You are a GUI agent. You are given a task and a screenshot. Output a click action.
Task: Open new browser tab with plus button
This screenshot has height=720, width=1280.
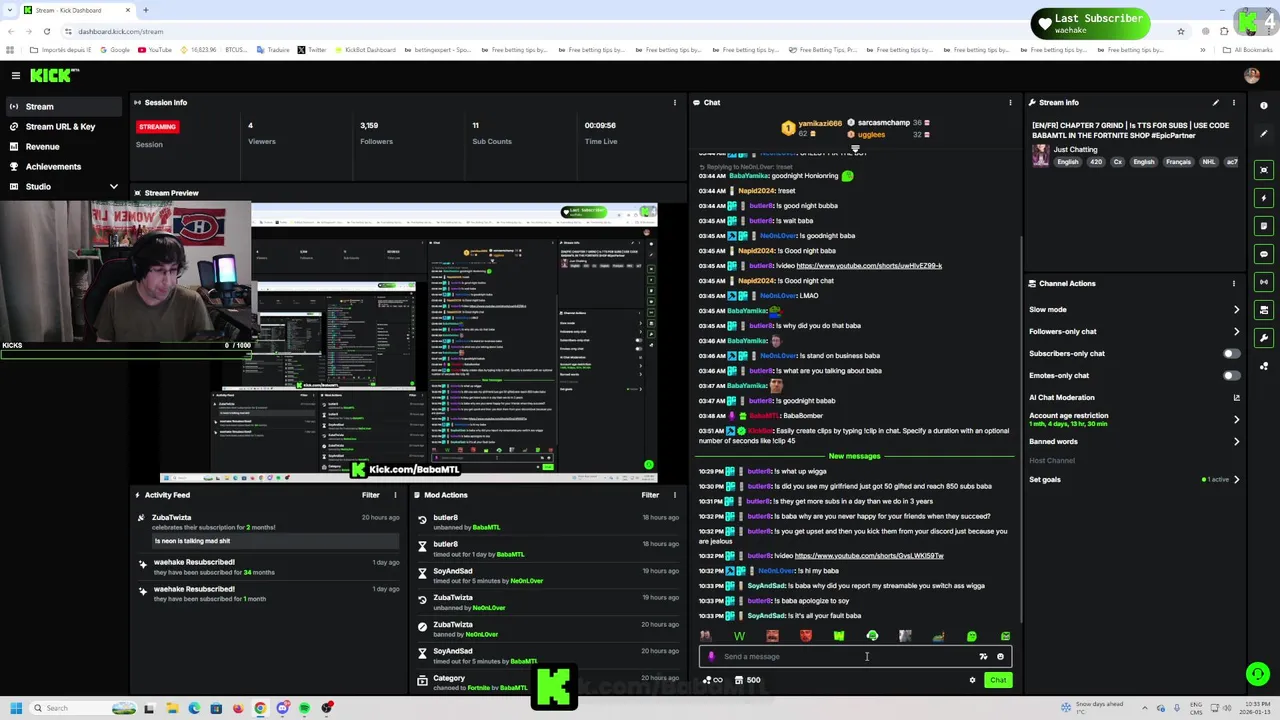(145, 10)
